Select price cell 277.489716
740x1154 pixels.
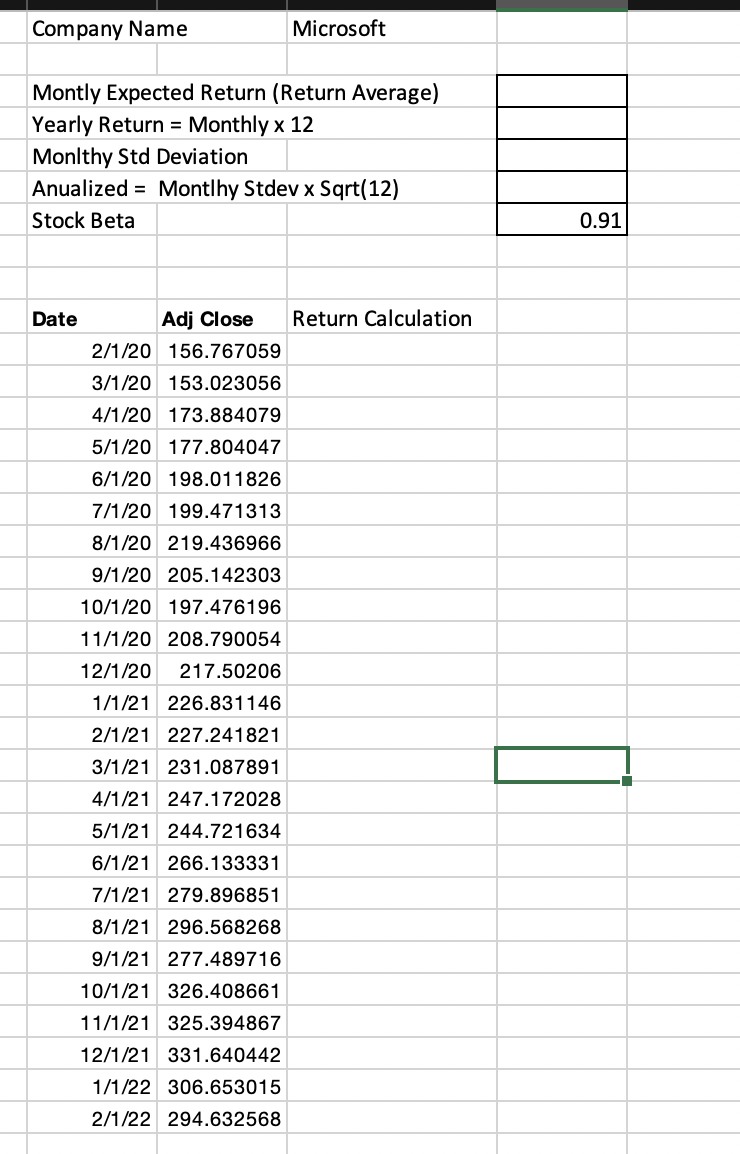click(x=222, y=959)
